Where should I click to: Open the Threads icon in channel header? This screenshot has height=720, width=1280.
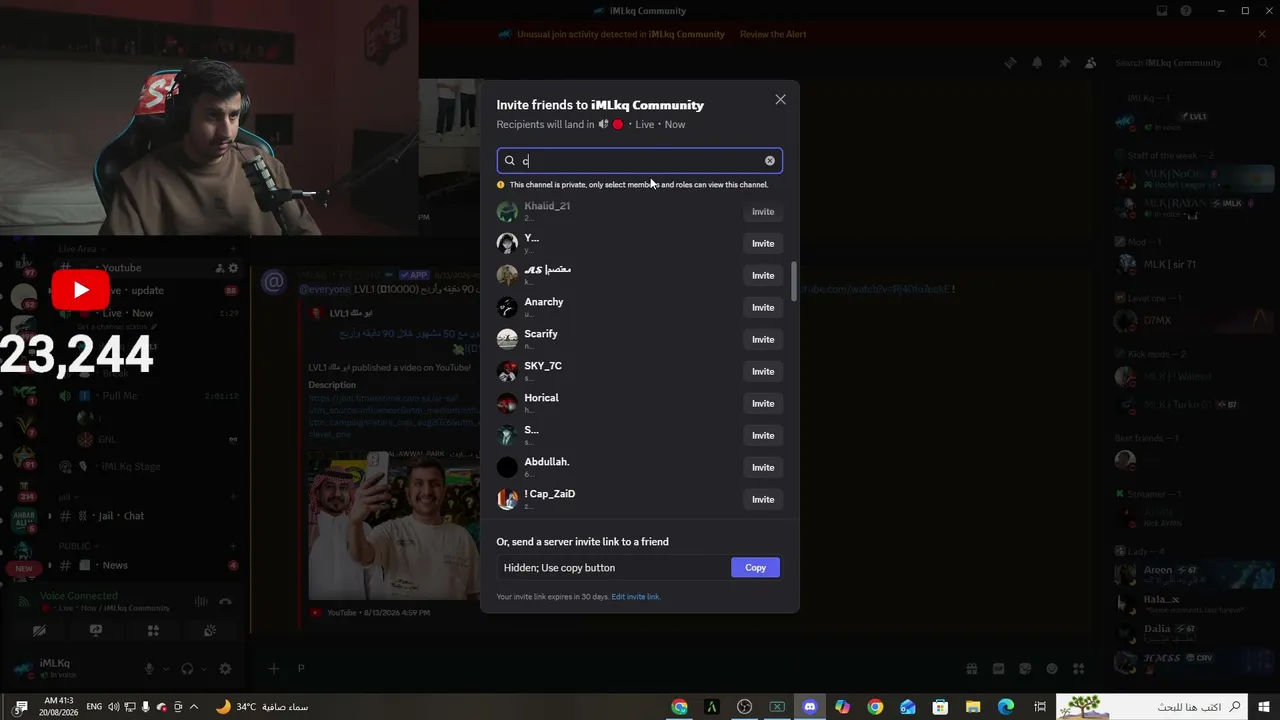(1011, 63)
